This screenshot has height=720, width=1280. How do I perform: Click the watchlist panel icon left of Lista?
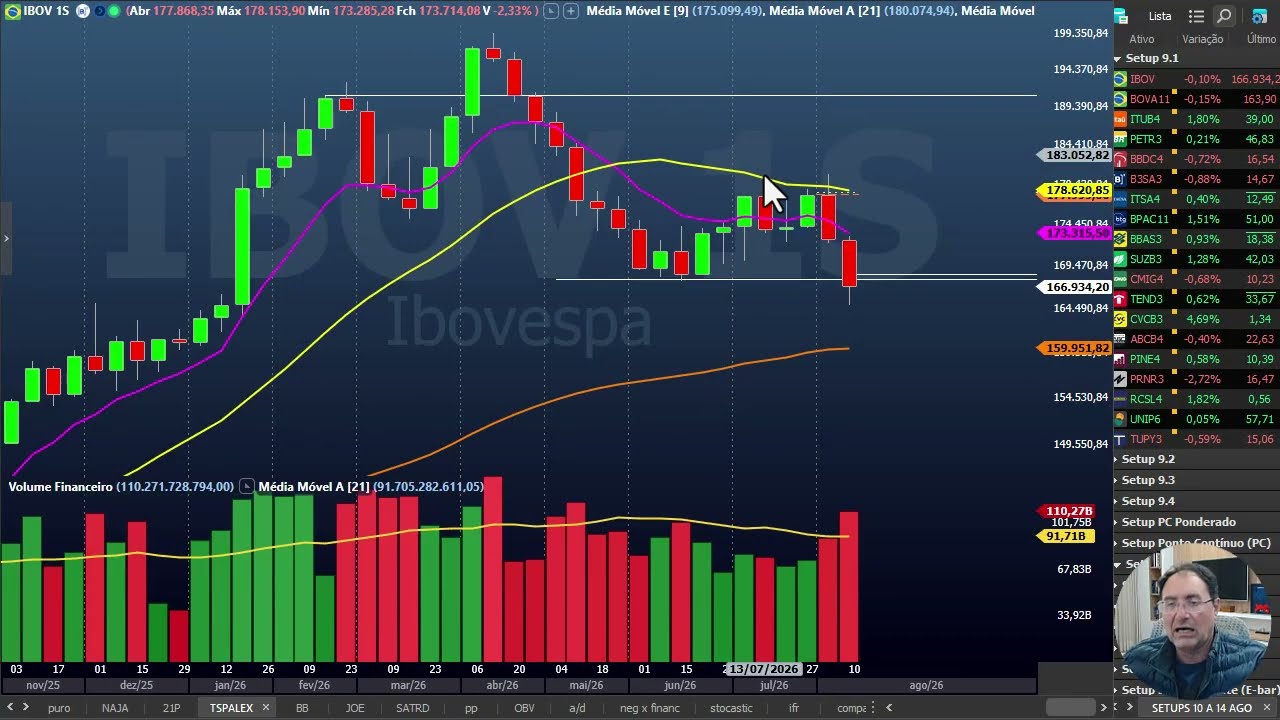pos(1120,16)
